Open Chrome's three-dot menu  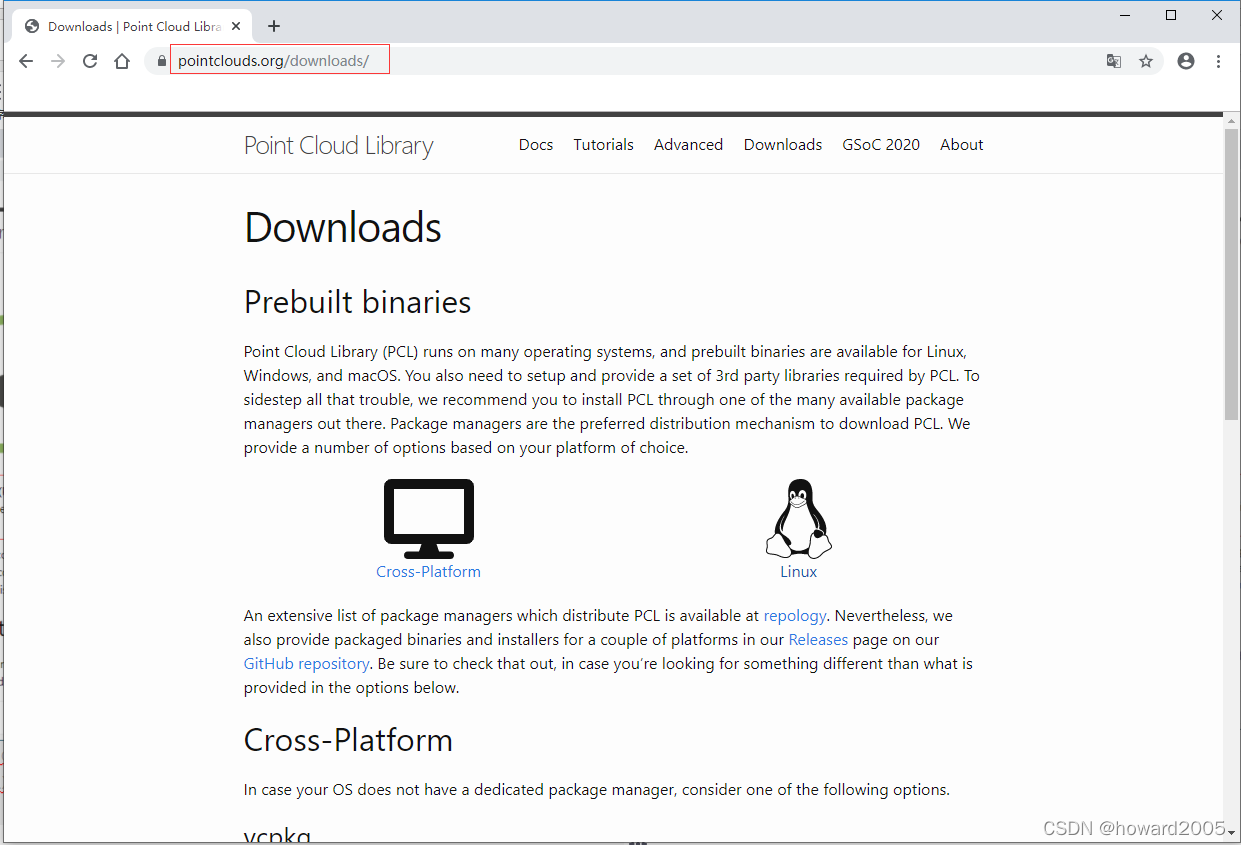[1218, 61]
